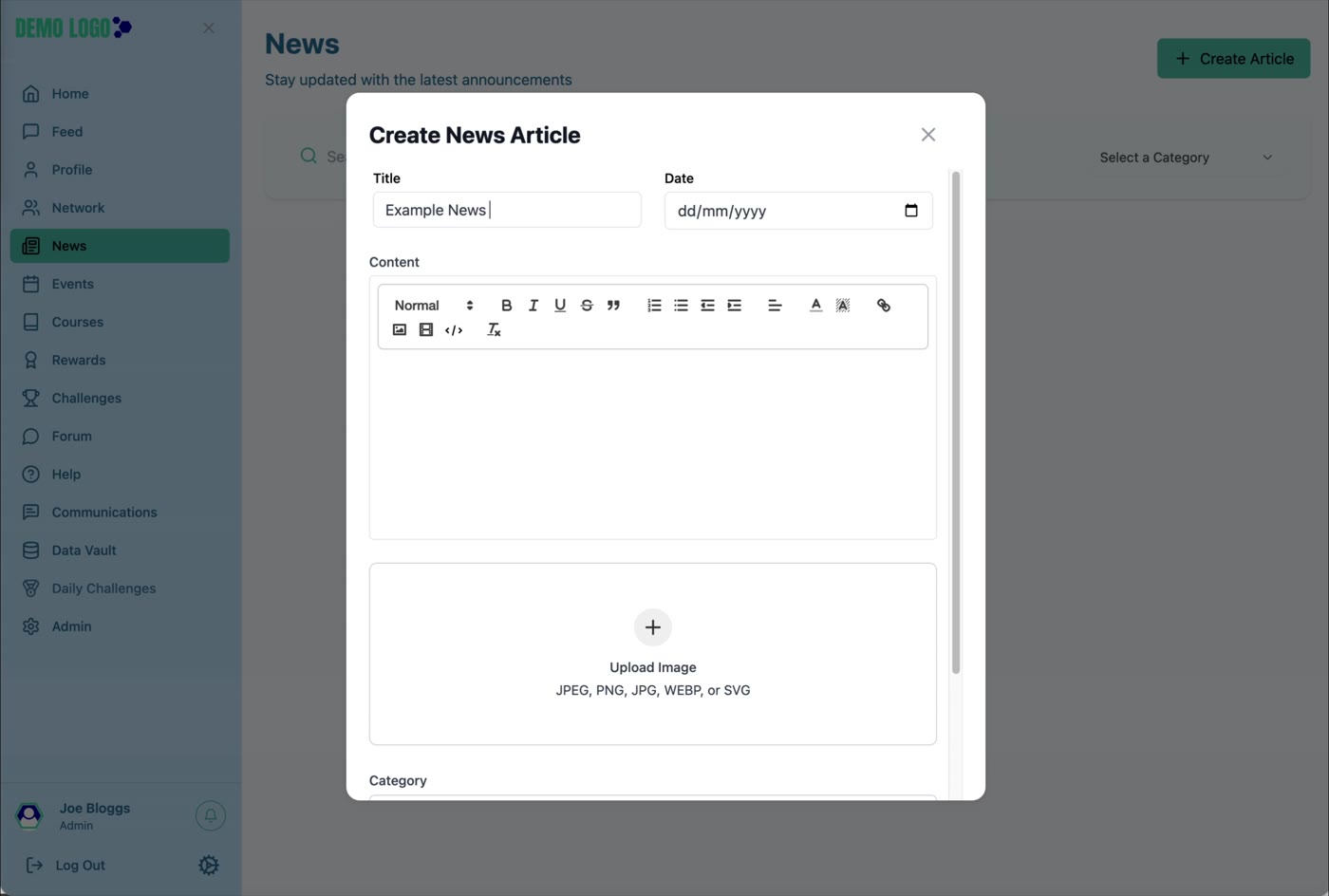This screenshot has width=1329, height=896.
Task: Open Daily Challenges in sidebar
Action: pyautogui.click(x=120, y=588)
